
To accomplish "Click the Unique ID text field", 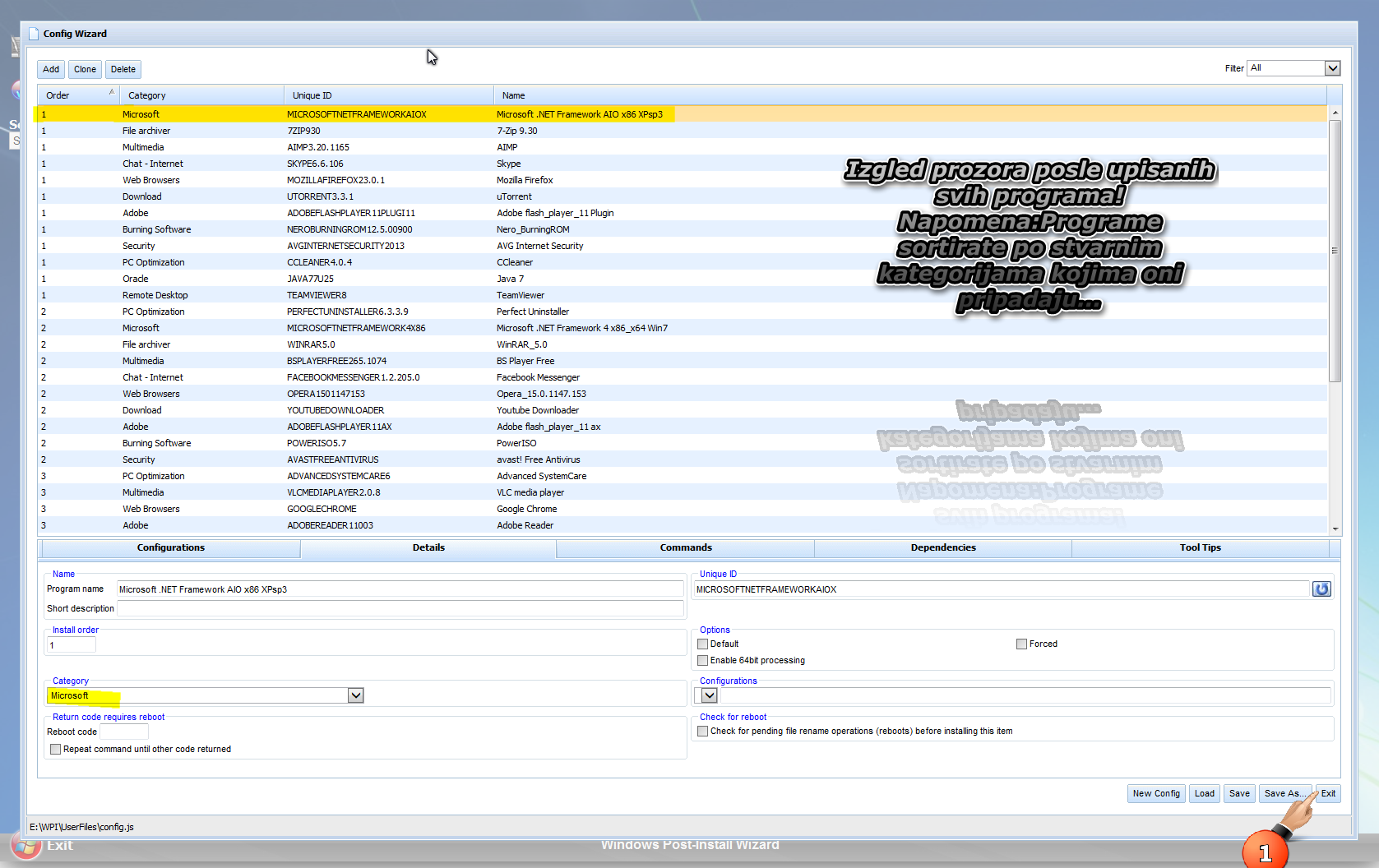I will pyautogui.click(x=1002, y=589).
